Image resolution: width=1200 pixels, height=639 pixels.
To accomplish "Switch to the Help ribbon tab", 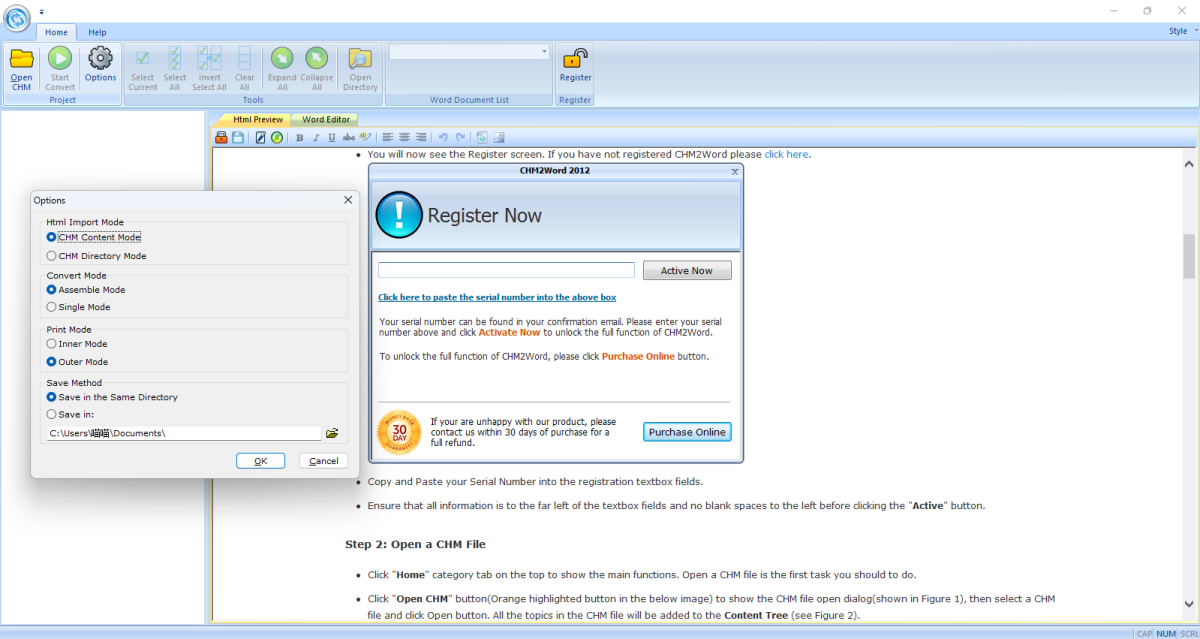I will point(97,32).
